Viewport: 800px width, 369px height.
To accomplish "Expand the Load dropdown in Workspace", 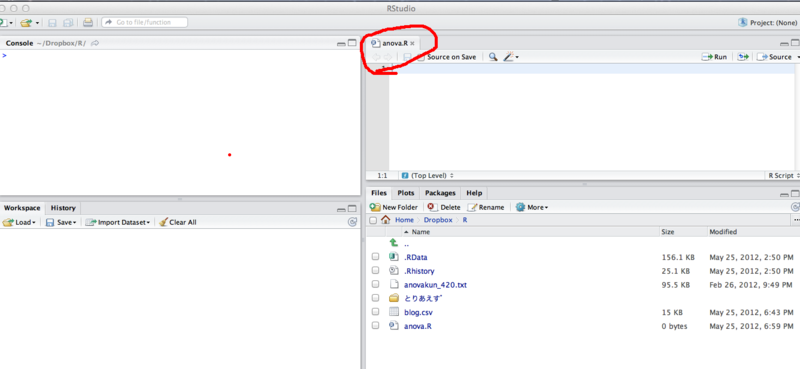I will coord(34,223).
